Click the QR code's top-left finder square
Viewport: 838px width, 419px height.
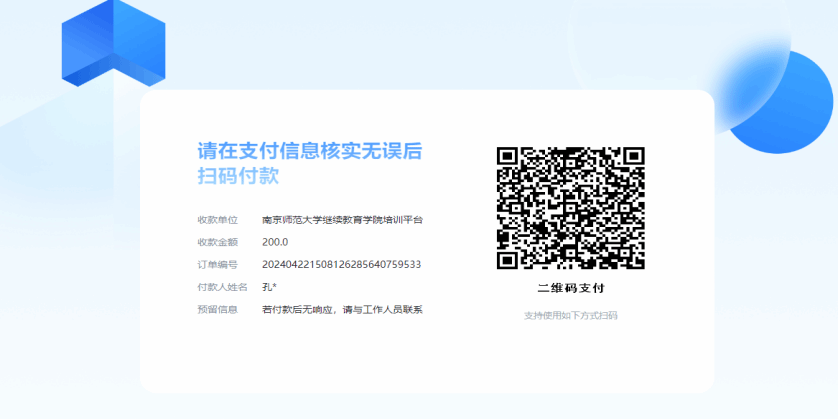point(508,157)
